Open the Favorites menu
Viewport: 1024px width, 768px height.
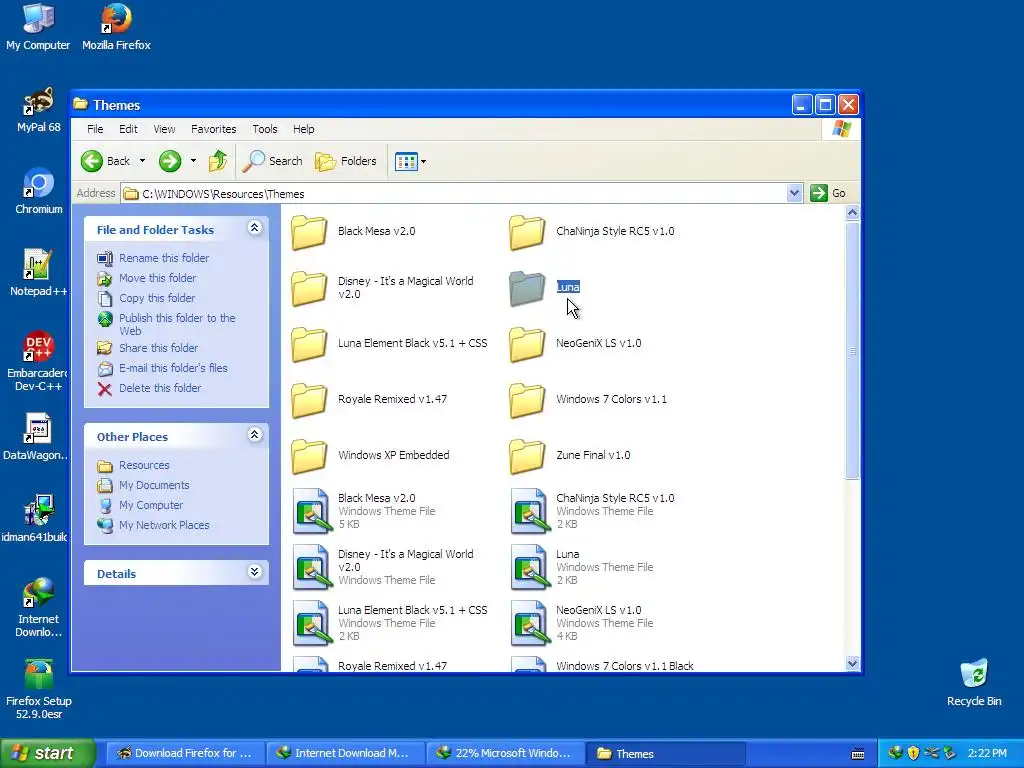point(214,129)
